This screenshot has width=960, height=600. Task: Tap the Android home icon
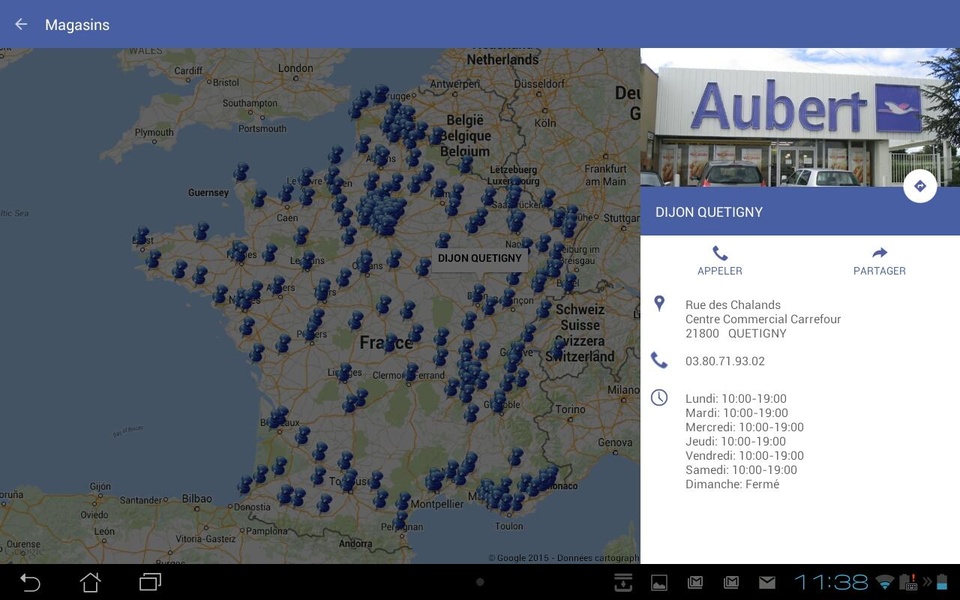point(91,582)
